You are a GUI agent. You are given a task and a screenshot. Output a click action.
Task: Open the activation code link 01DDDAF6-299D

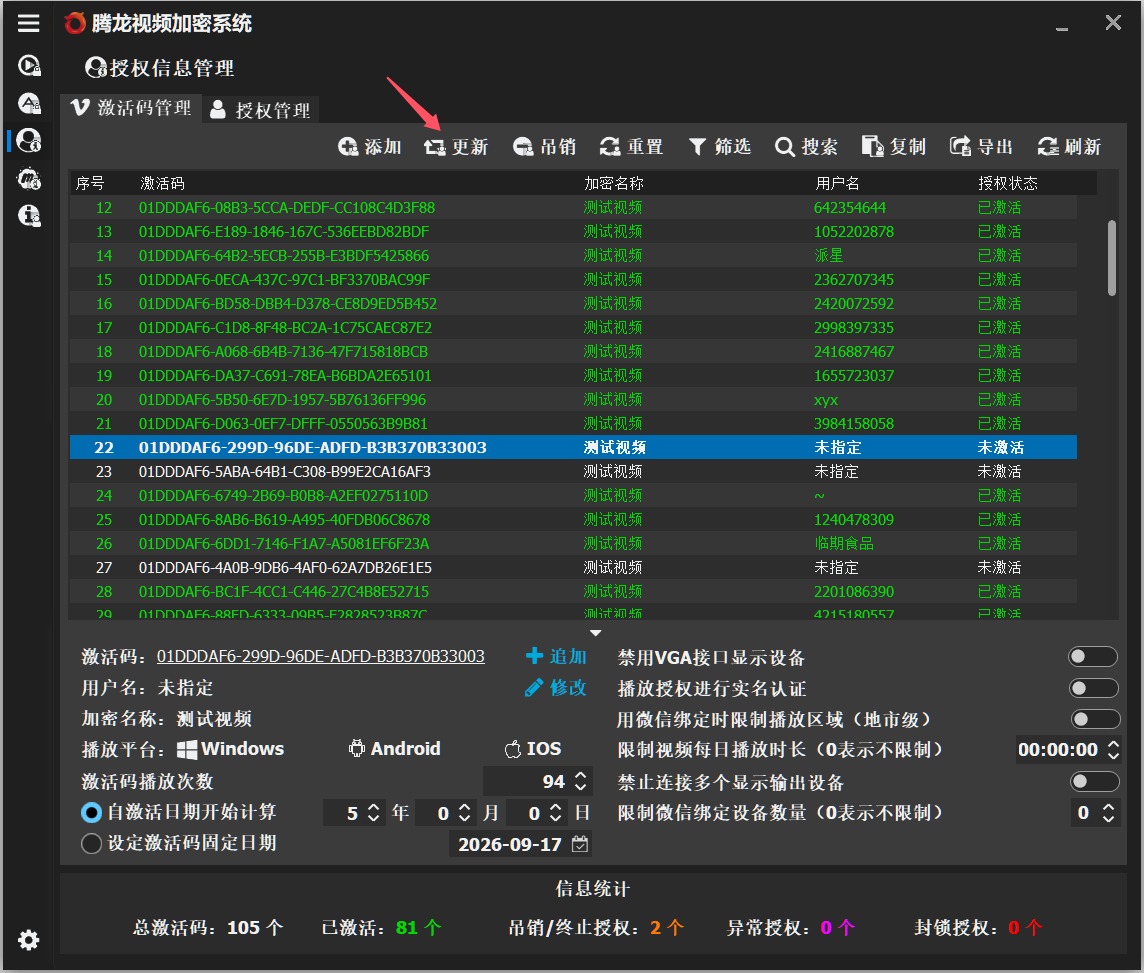coord(320,656)
